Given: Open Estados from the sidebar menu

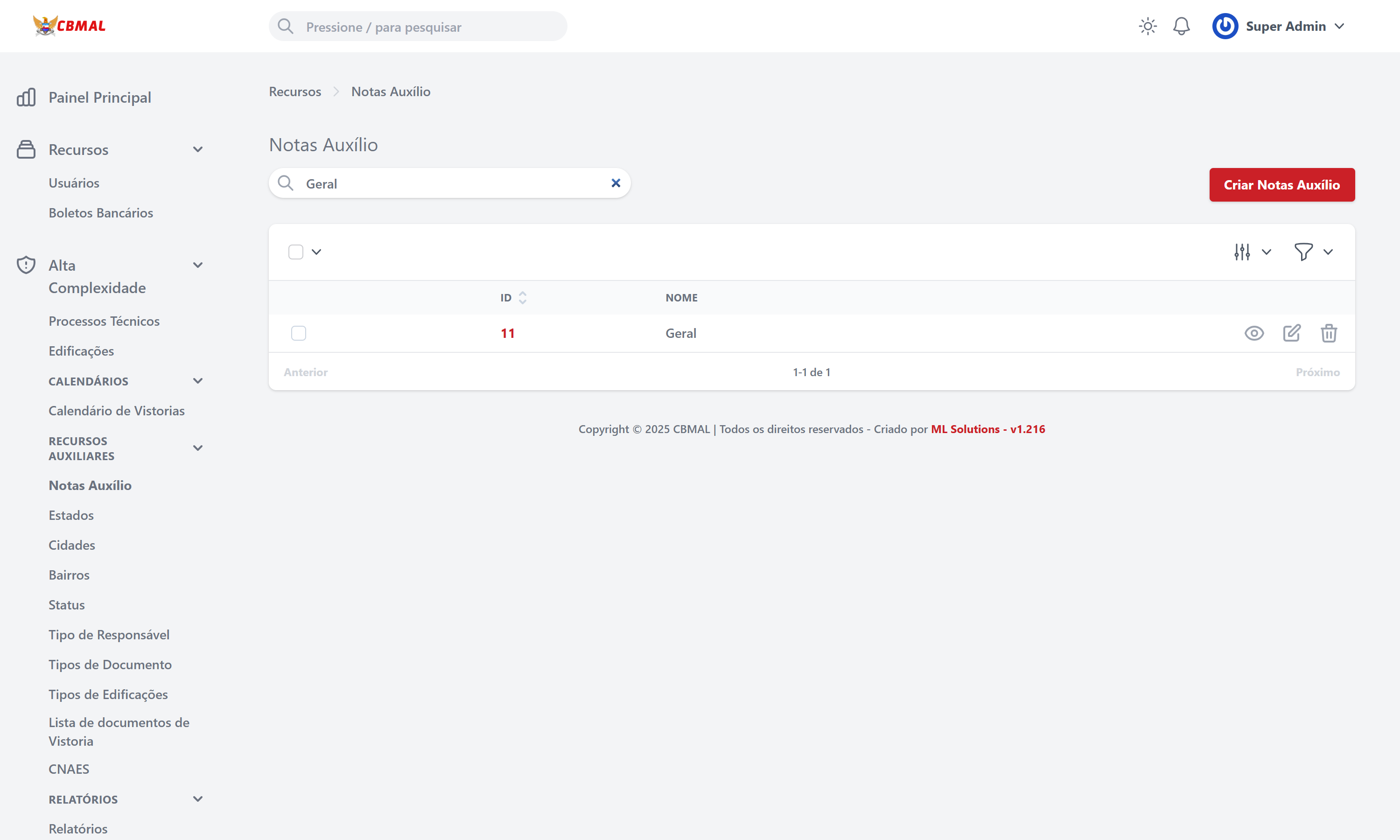Looking at the screenshot, I should tap(71, 515).
